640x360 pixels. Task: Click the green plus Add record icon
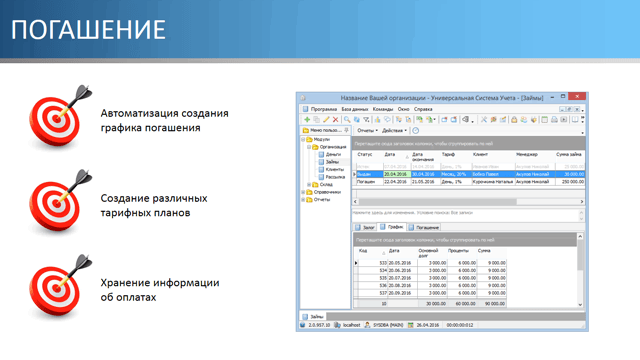coord(307,120)
